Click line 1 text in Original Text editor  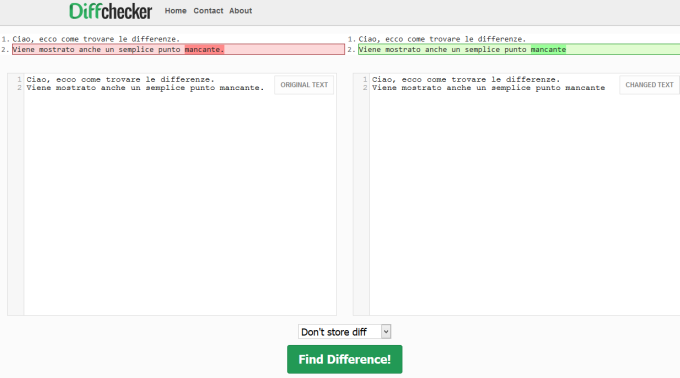click(120, 79)
